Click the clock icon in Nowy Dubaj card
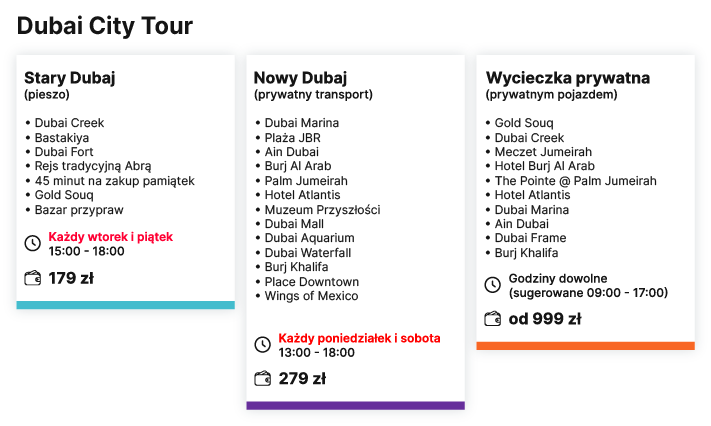 (263, 345)
